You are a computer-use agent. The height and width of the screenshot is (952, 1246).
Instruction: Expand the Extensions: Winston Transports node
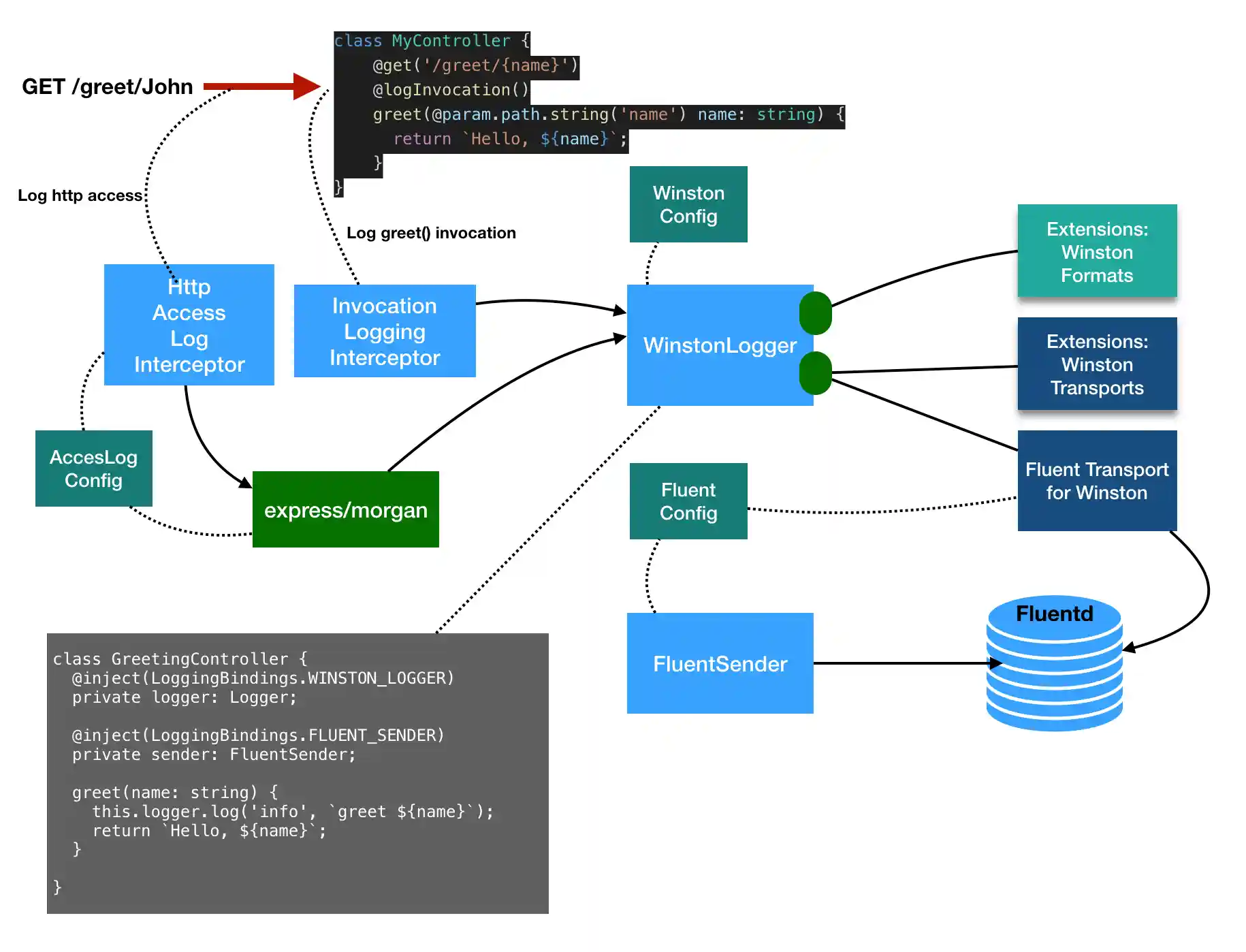click(1096, 364)
